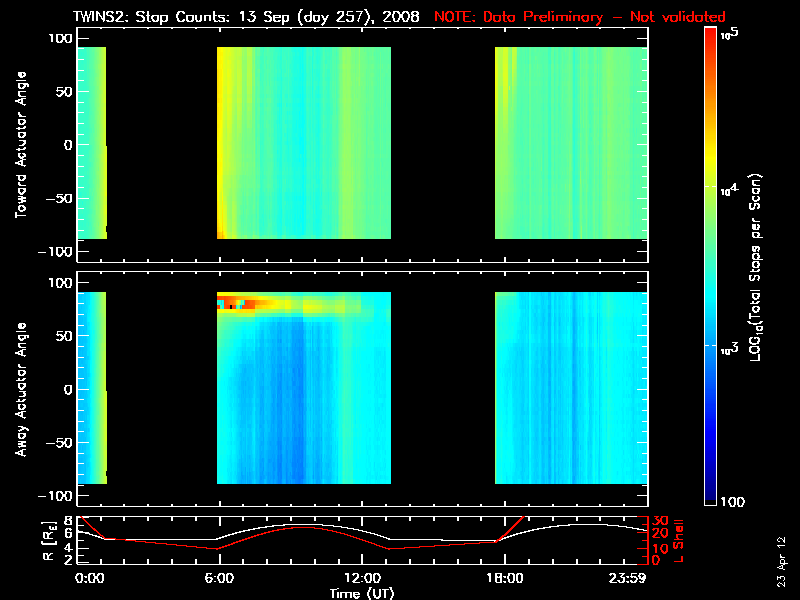Click the '50' tick on the Away Actuator axis
Image resolution: width=800 pixels, height=600 pixels.
point(64,336)
